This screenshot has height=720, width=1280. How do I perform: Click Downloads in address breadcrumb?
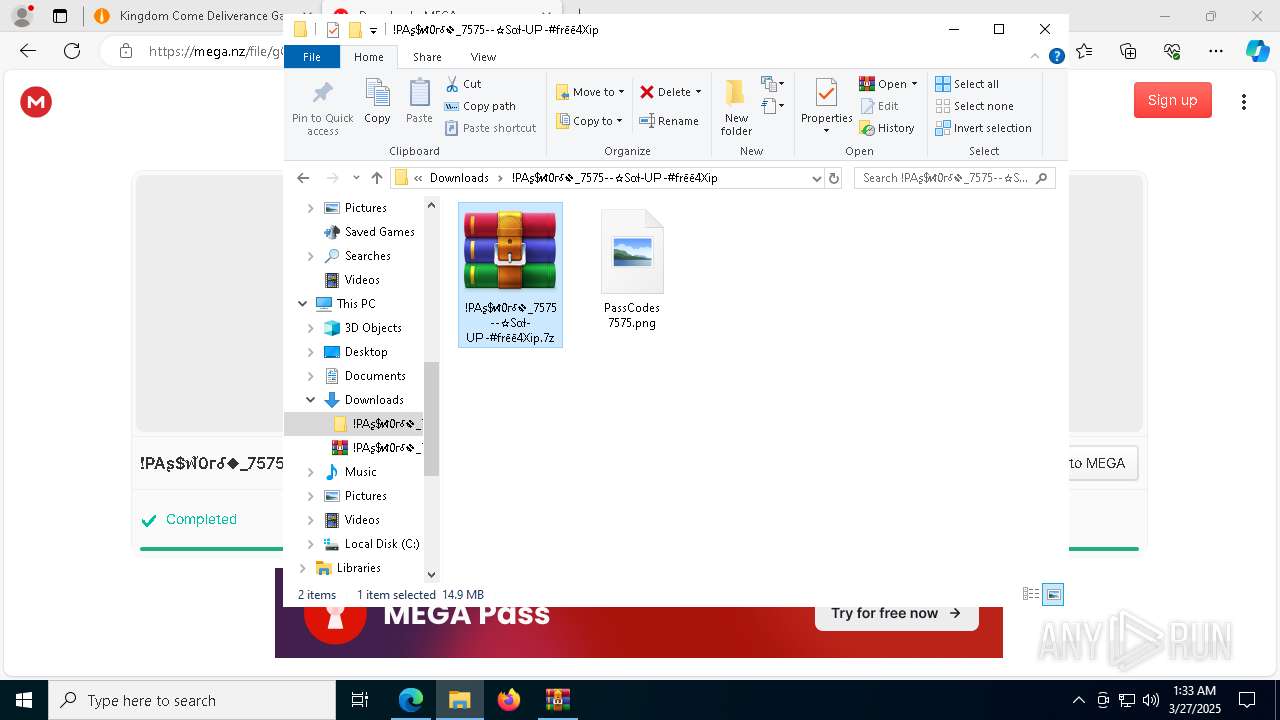(x=459, y=178)
